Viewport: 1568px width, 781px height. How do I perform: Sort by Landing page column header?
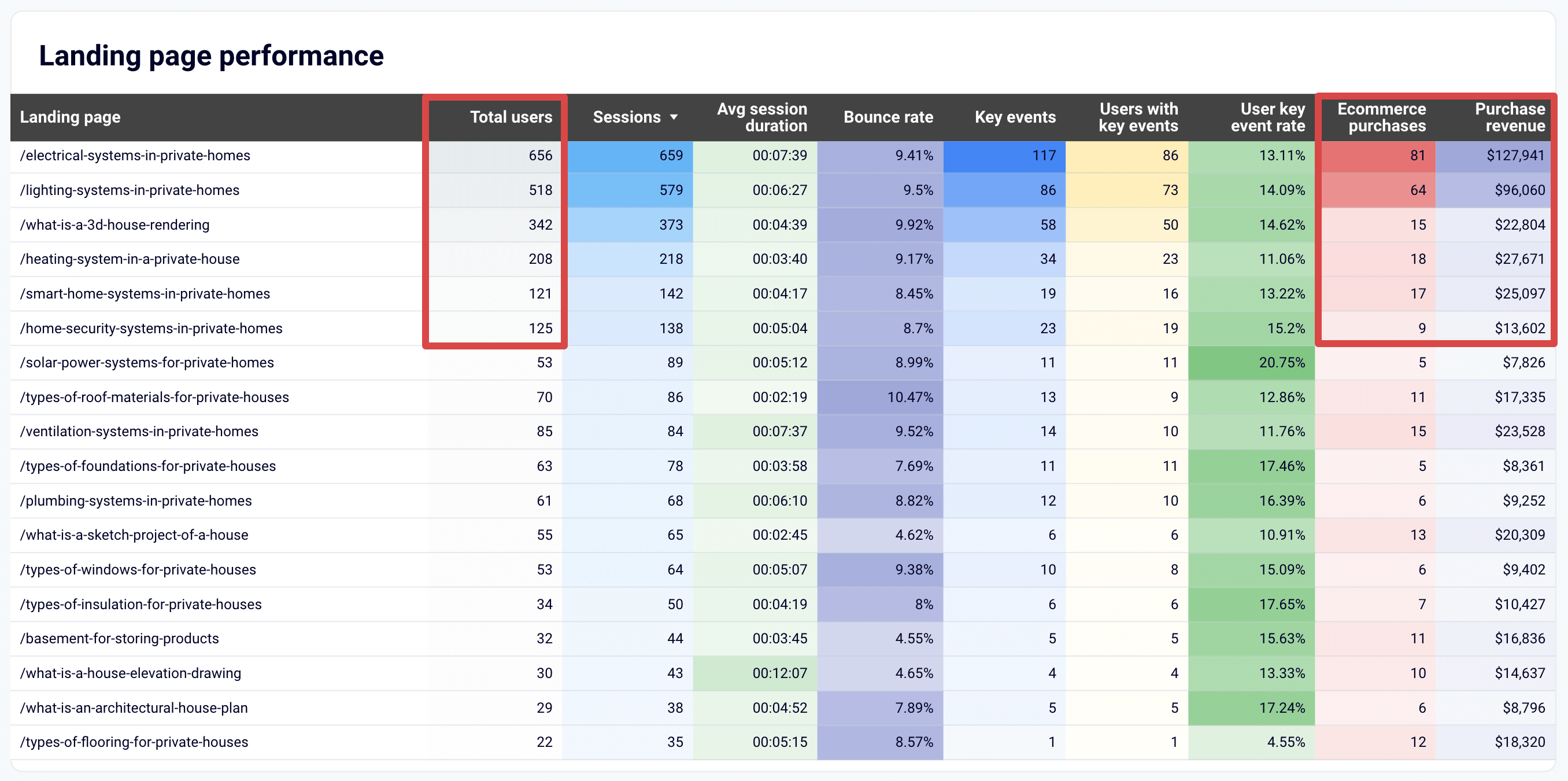coord(70,117)
